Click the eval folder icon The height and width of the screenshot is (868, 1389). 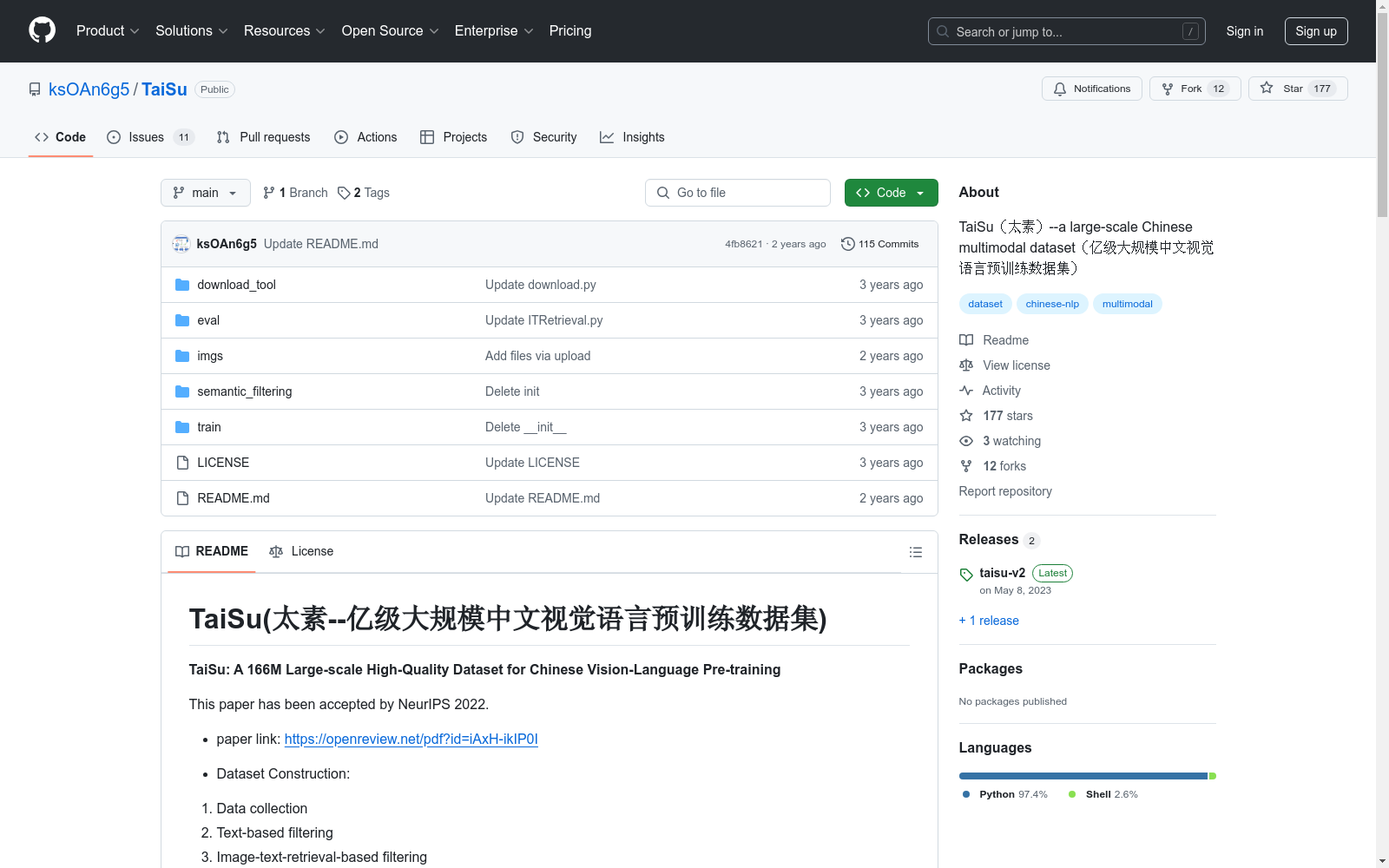click(x=182, y=320)
